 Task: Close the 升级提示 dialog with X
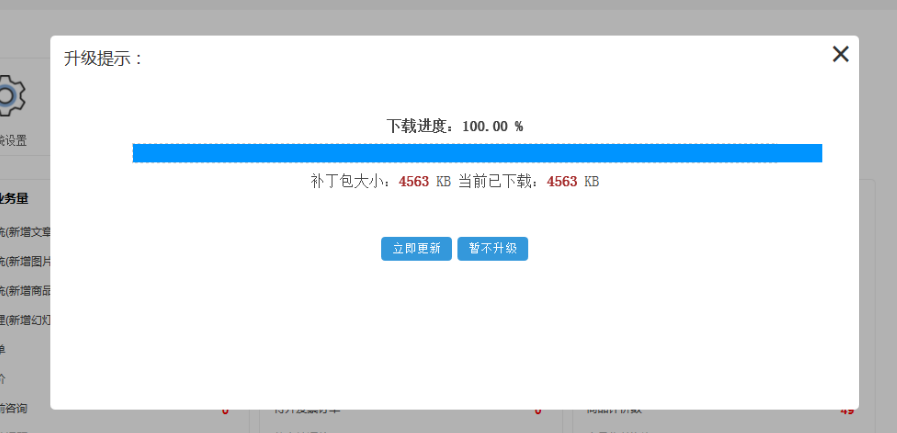840,55
